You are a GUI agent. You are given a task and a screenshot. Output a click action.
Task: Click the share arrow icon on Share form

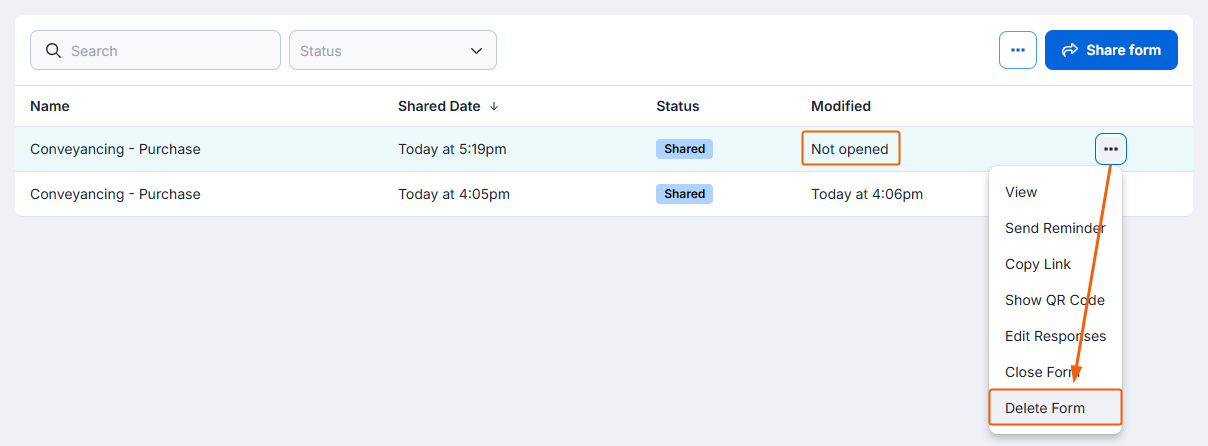pos(1069,50)
